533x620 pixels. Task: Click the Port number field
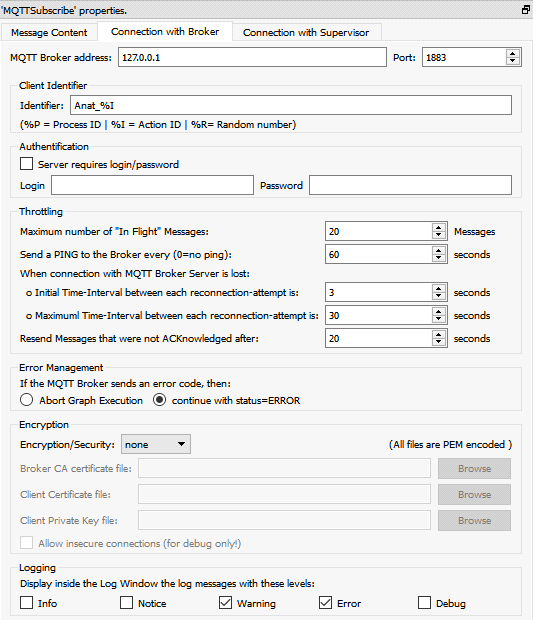point(464,57)
